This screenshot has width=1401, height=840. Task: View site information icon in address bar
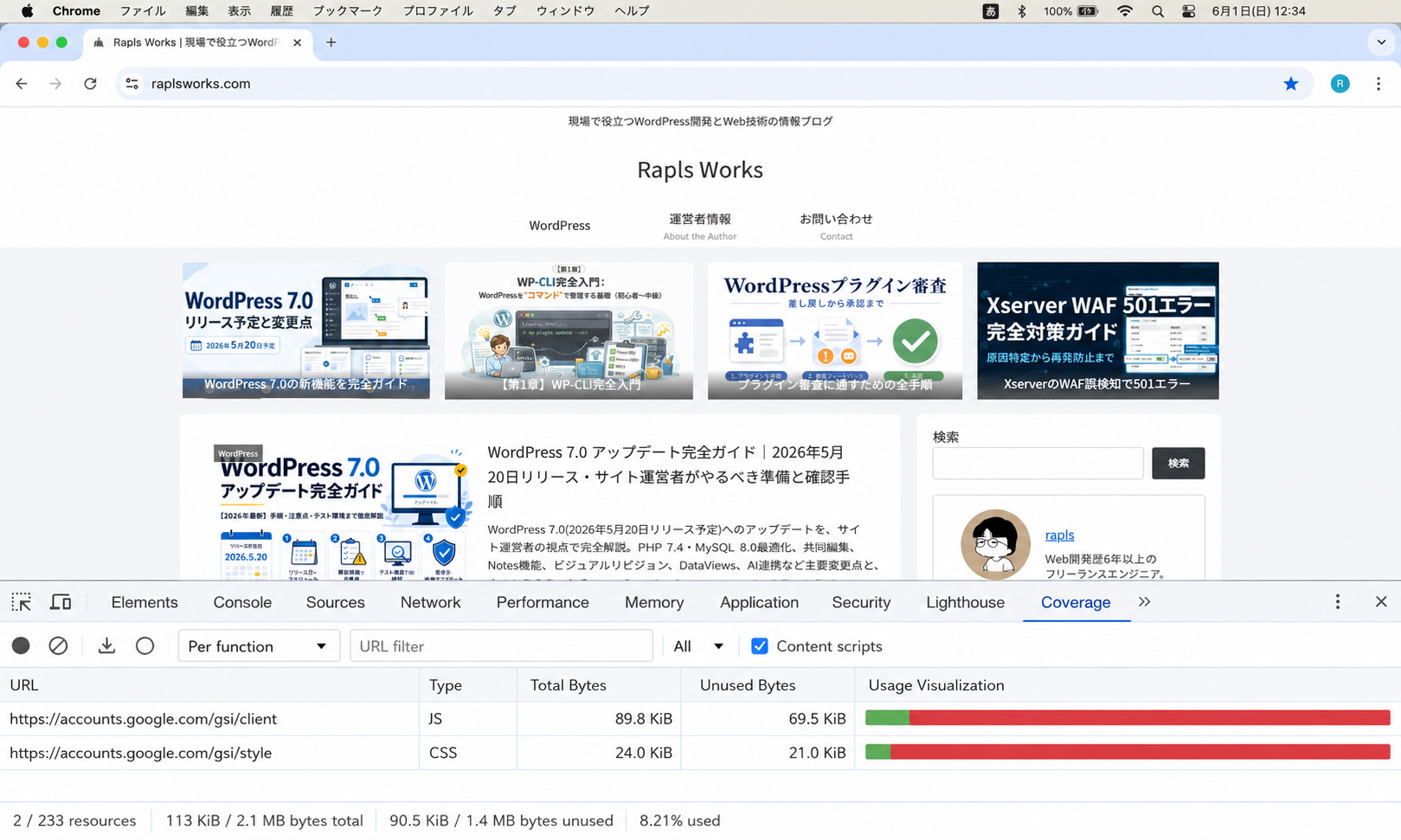132,84
